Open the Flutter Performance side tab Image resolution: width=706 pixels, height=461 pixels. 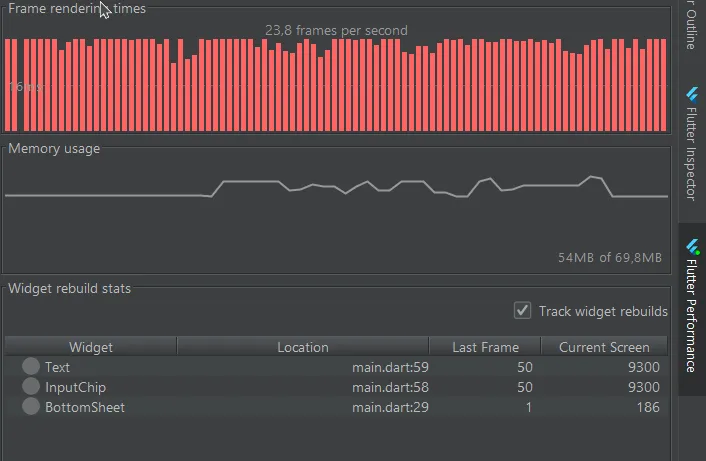[x=692, y=309]
